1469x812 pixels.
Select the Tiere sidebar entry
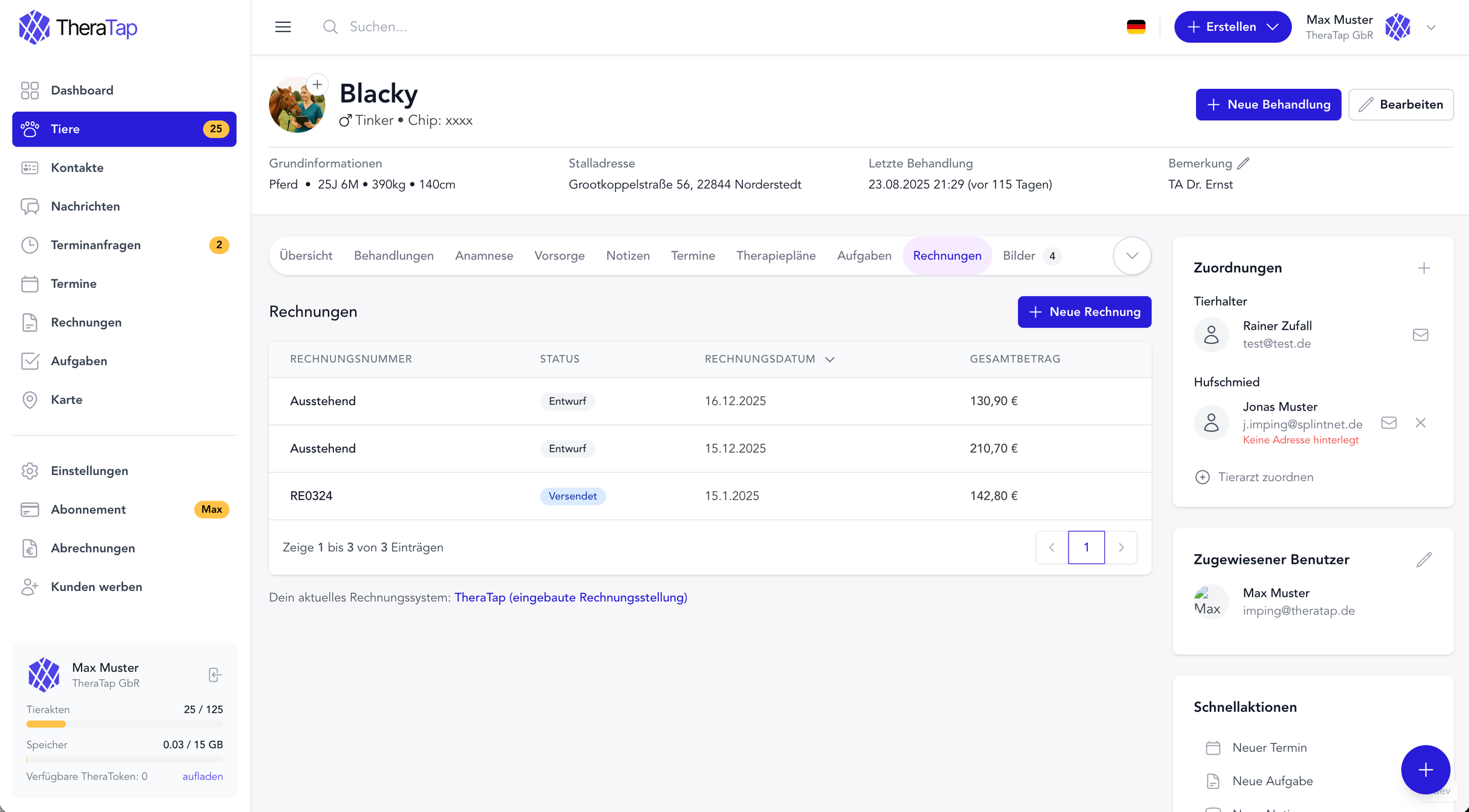coord(65,129)
